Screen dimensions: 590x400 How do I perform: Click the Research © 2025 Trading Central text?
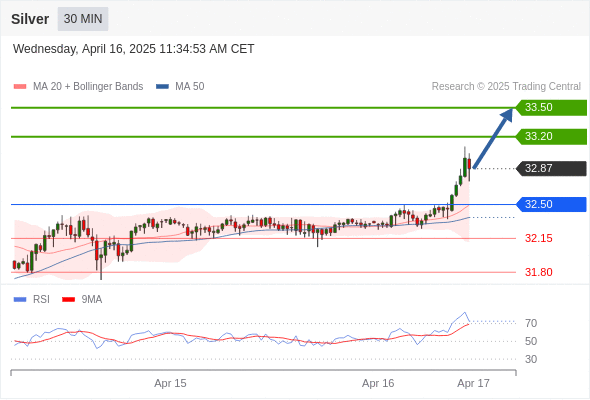[506, 87]
